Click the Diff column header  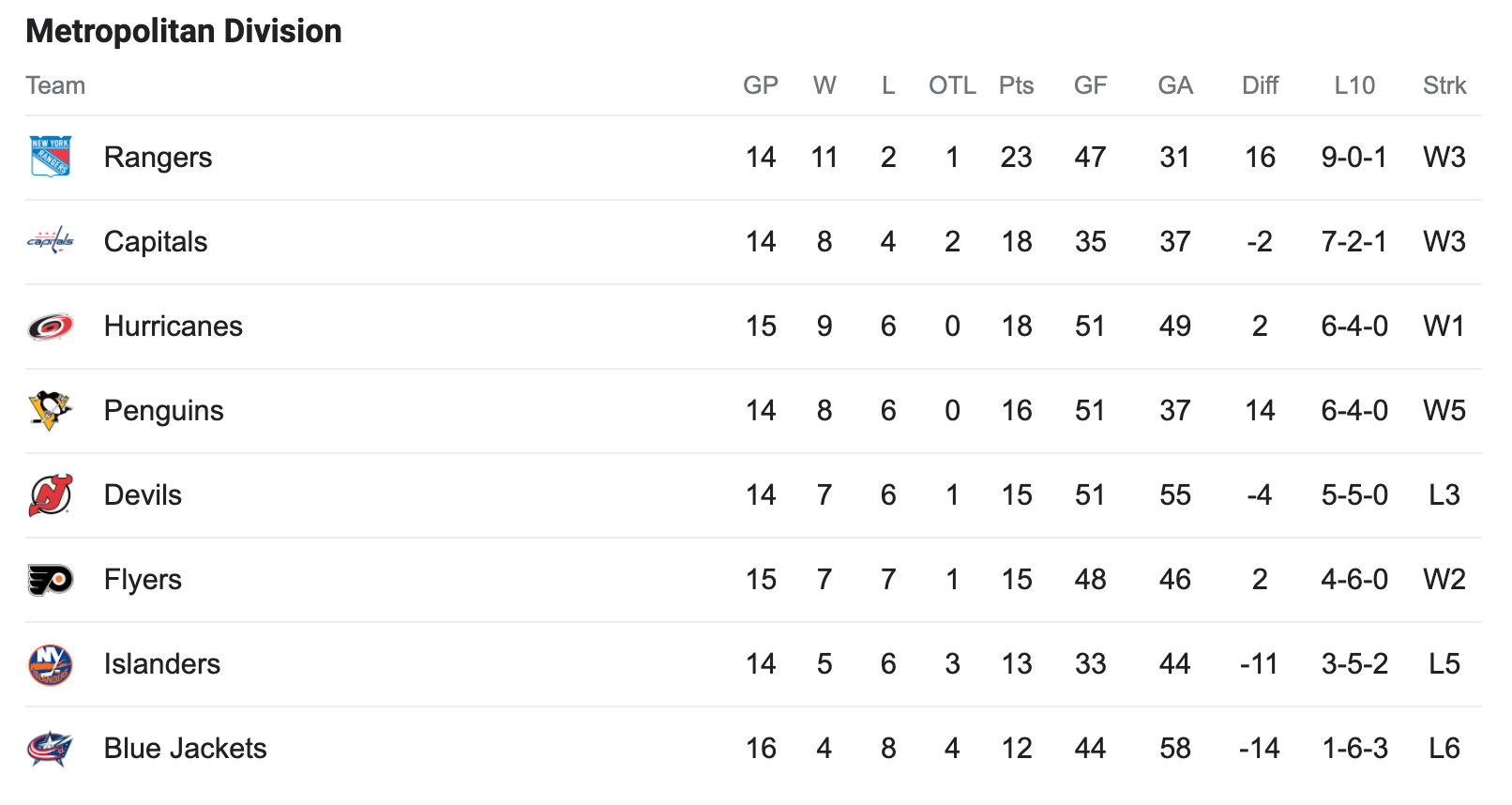(1260, 85)
